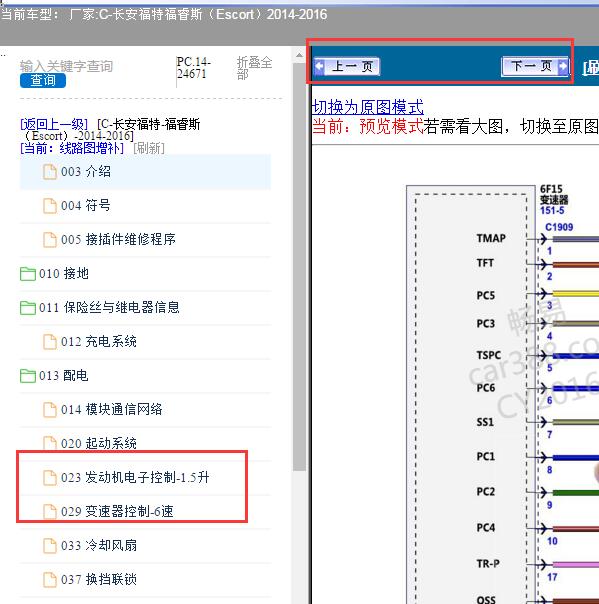The height and width of the screenshot is (604, 599).
Task: Click TR-P pin label in diagram
Action: [x=488, y=564]
